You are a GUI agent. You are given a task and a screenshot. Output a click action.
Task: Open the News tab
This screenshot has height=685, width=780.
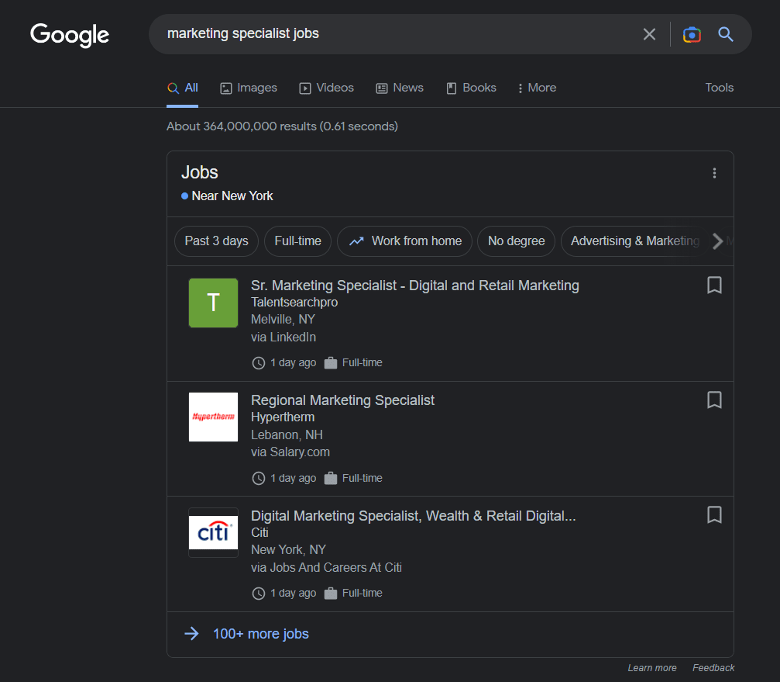pos(399,88)
